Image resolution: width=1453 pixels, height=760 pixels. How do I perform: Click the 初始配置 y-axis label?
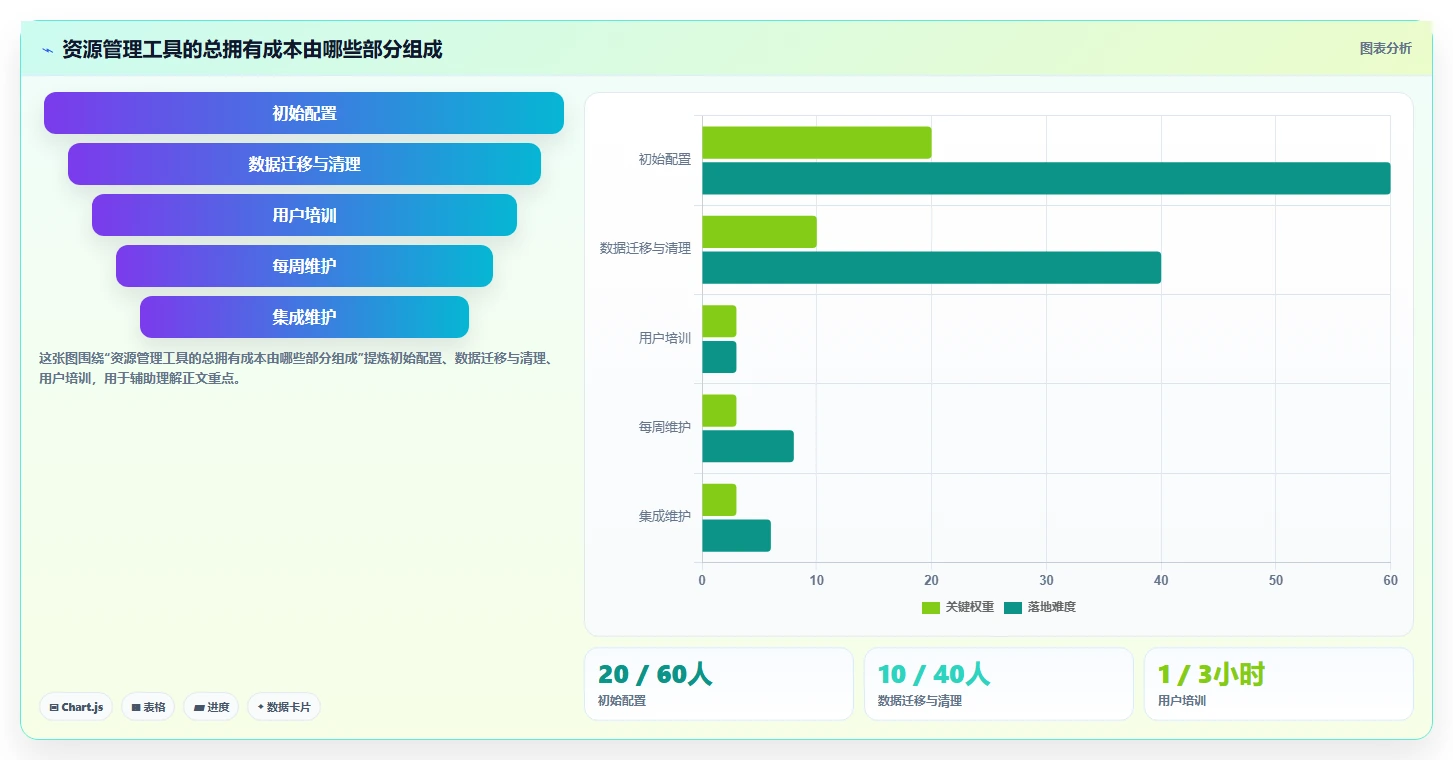pos(665,160)
